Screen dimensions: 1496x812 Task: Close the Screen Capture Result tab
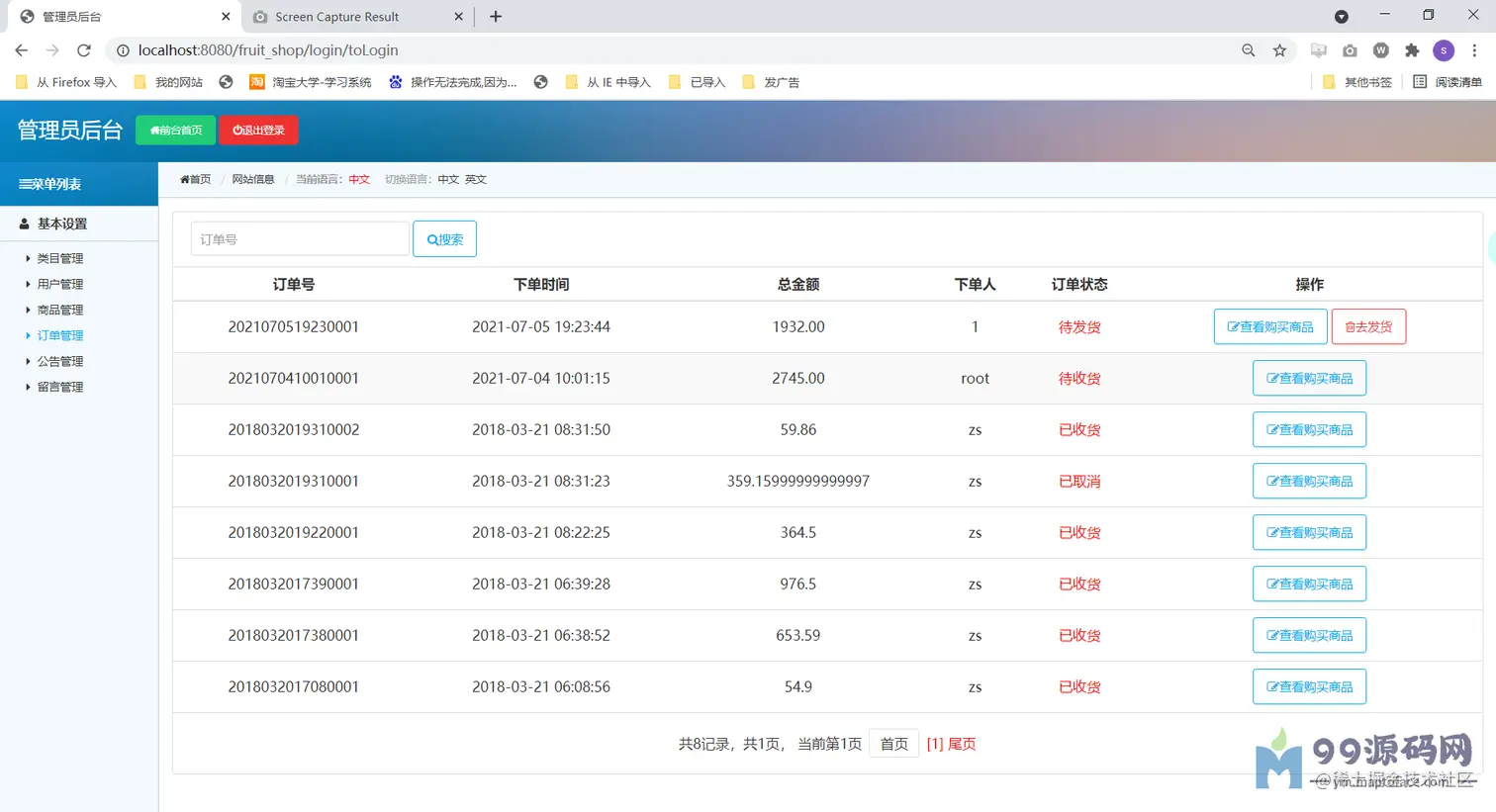pyautogui.click(x=459, y=17)
